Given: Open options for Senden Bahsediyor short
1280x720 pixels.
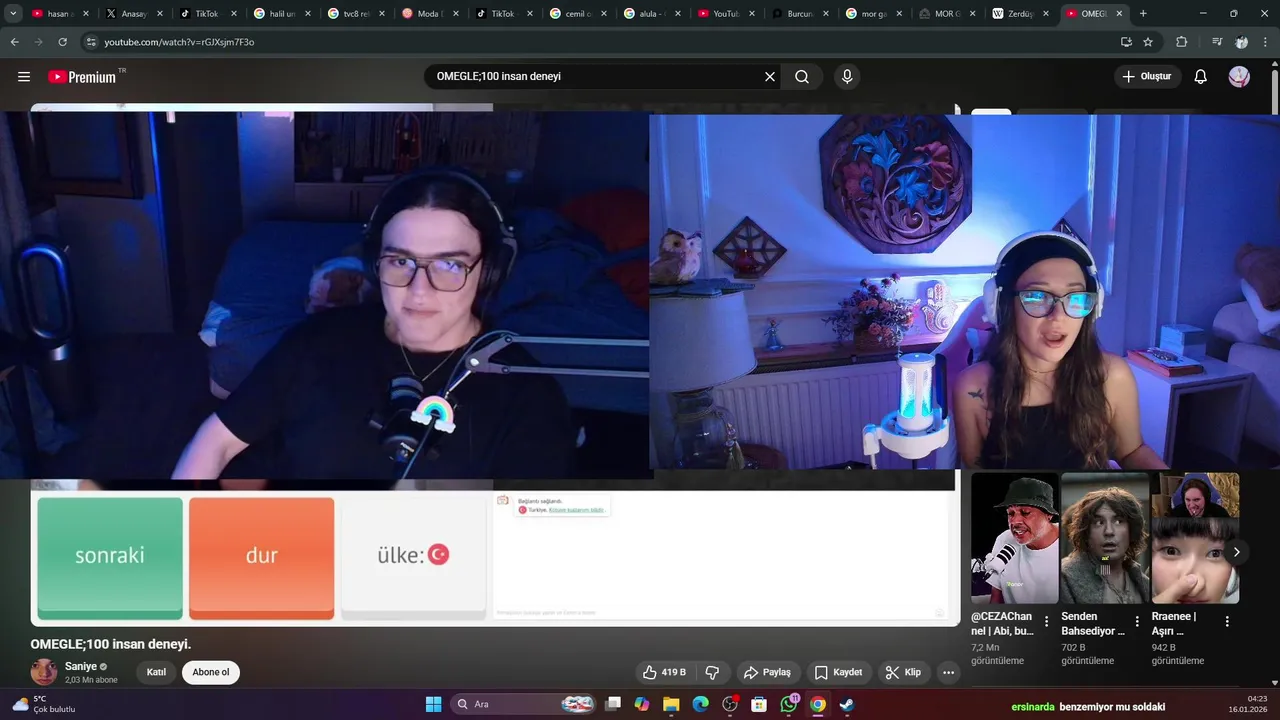Looking at the screenshot, I should [1137, 621].
